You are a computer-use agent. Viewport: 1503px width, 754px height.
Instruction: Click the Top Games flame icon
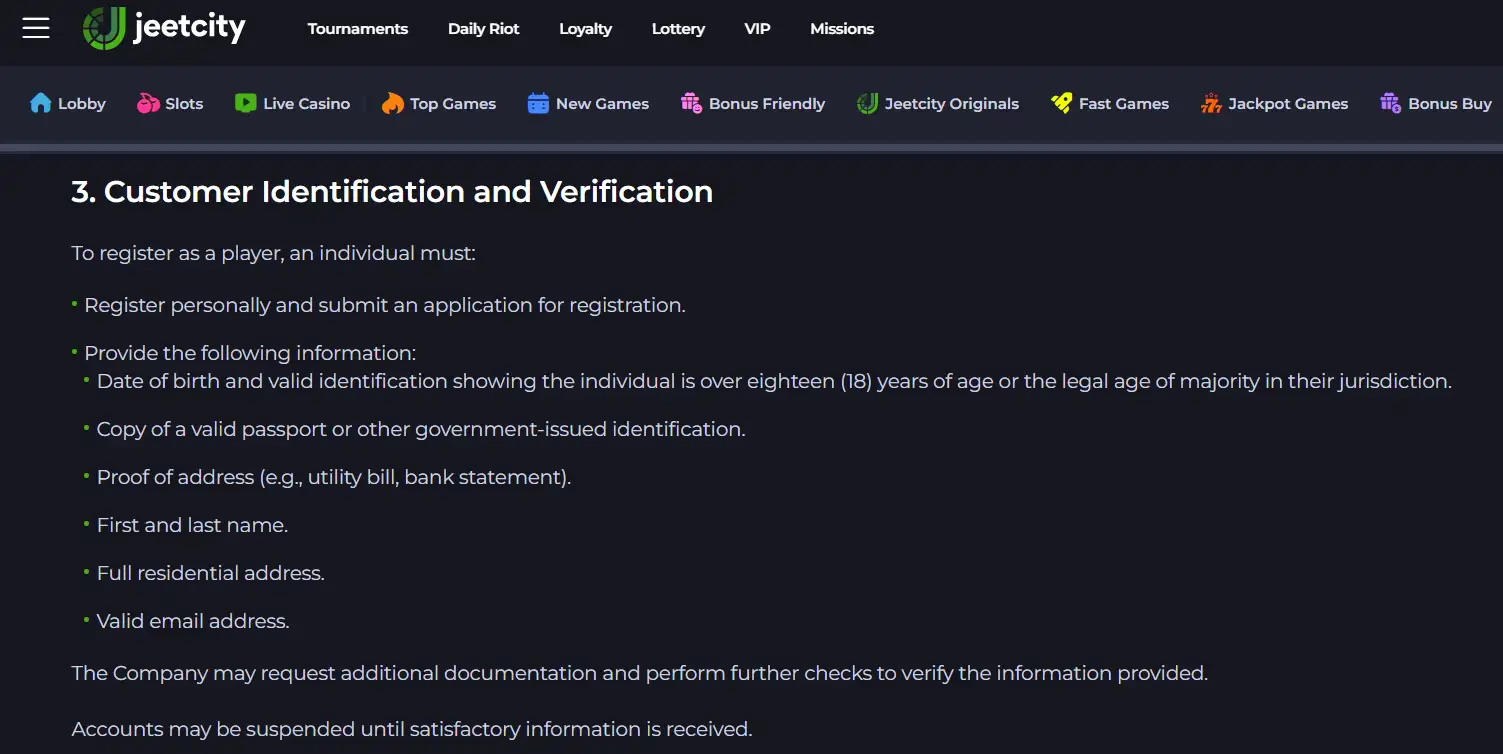[x=392, y=103]
